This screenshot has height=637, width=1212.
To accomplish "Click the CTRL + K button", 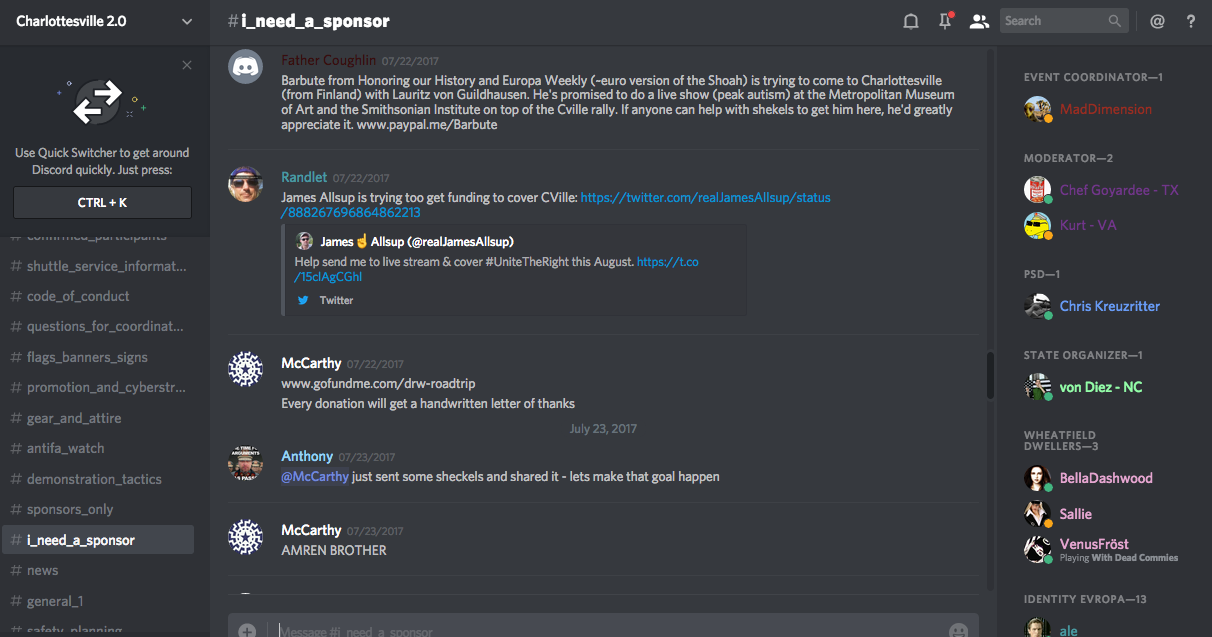I will click(102, 203).
